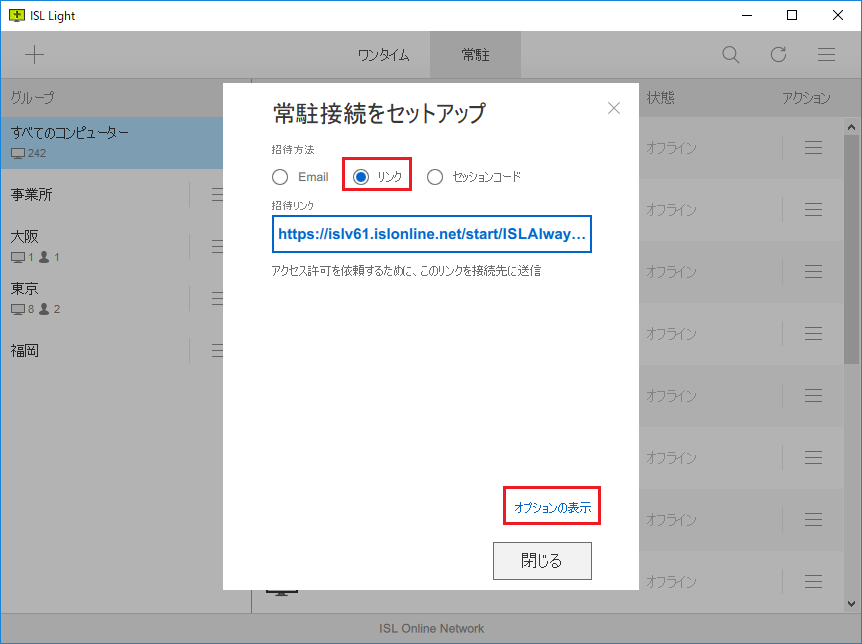Click the refresh icon in toolbar

778,54
